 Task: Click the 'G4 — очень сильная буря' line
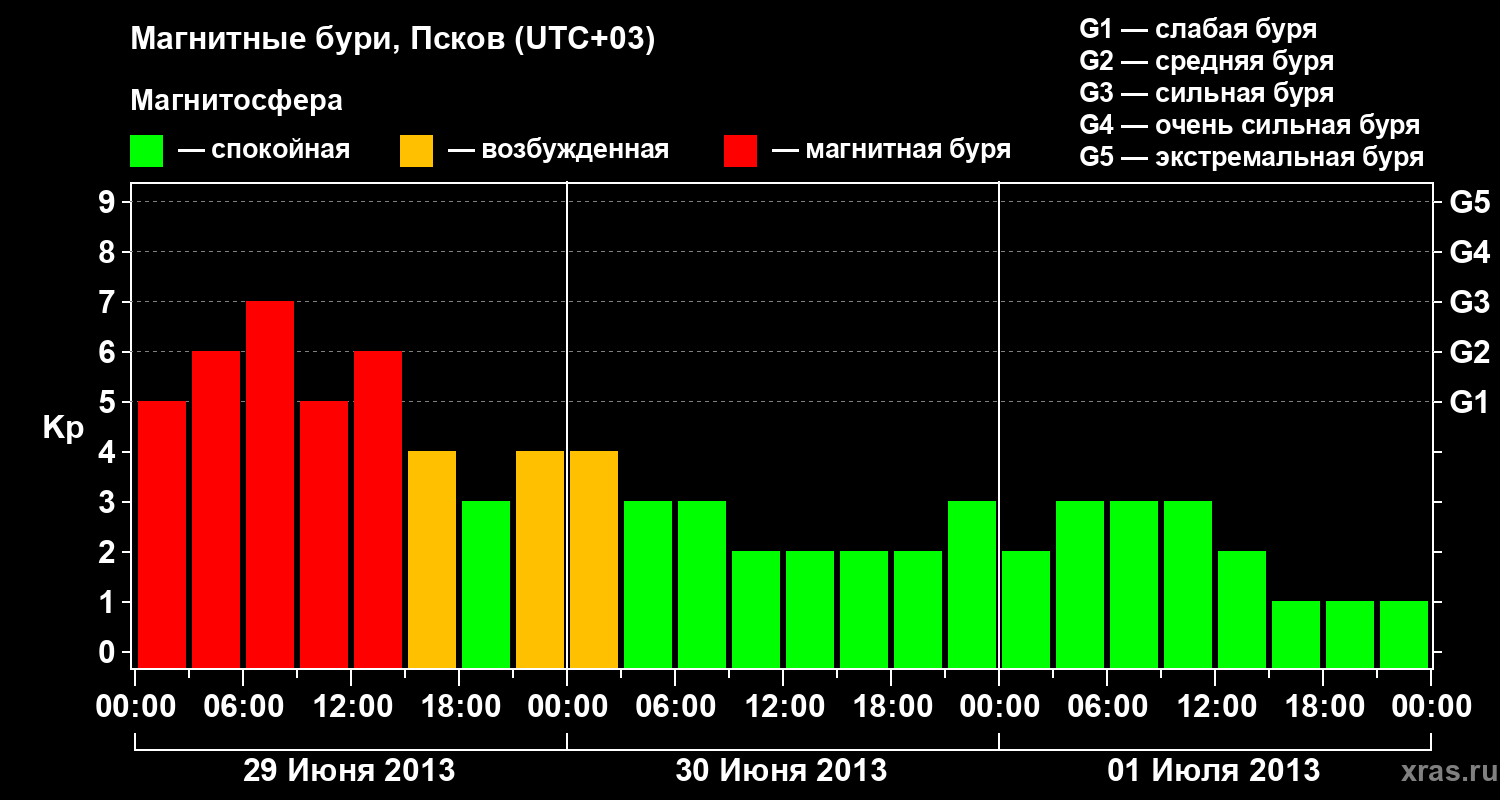[x=1250, y=125]
